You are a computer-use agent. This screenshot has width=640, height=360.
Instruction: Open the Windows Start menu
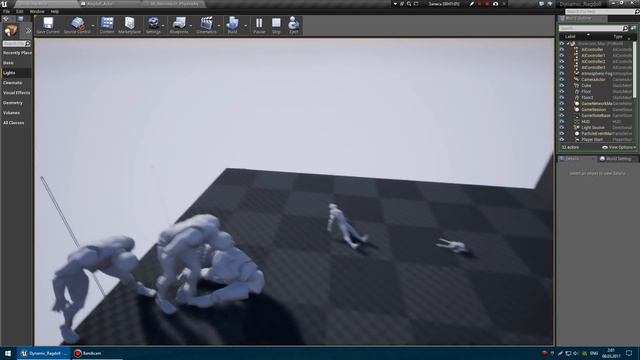coord(8,353)
